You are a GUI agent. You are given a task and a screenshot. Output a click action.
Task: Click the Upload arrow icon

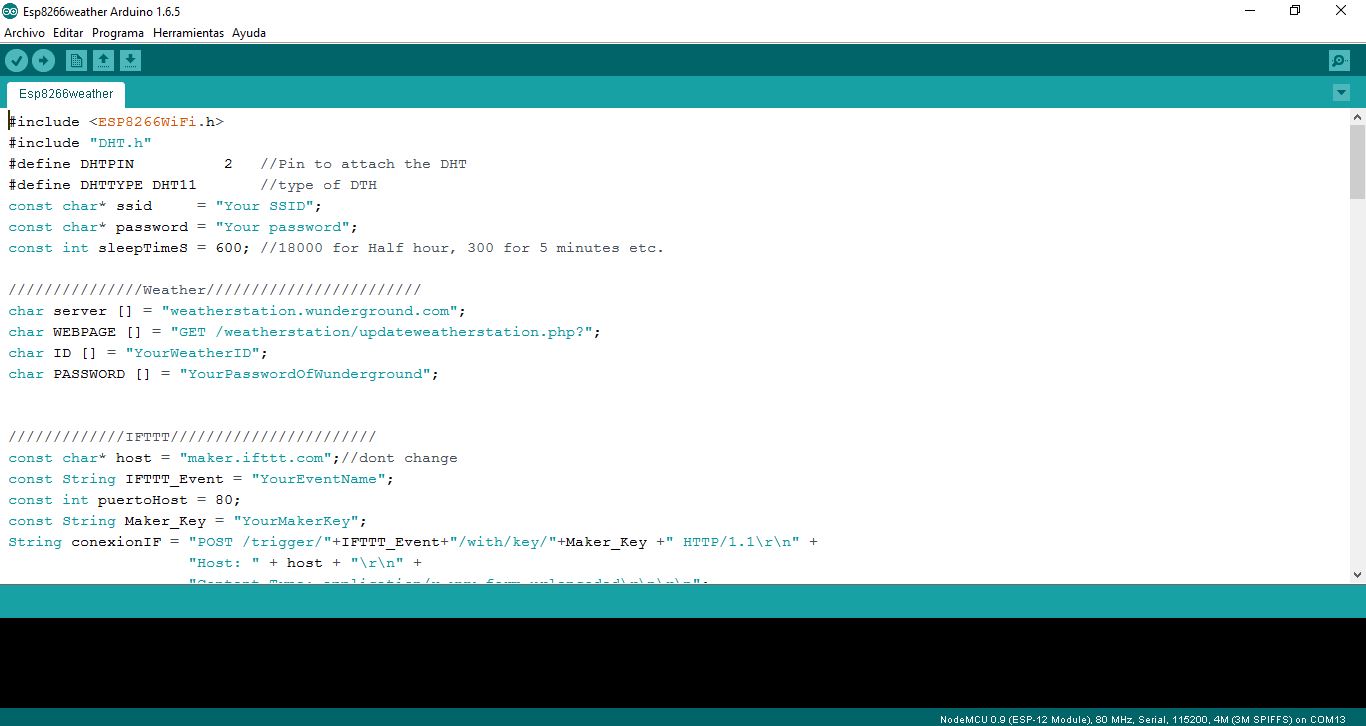point(43,61)
